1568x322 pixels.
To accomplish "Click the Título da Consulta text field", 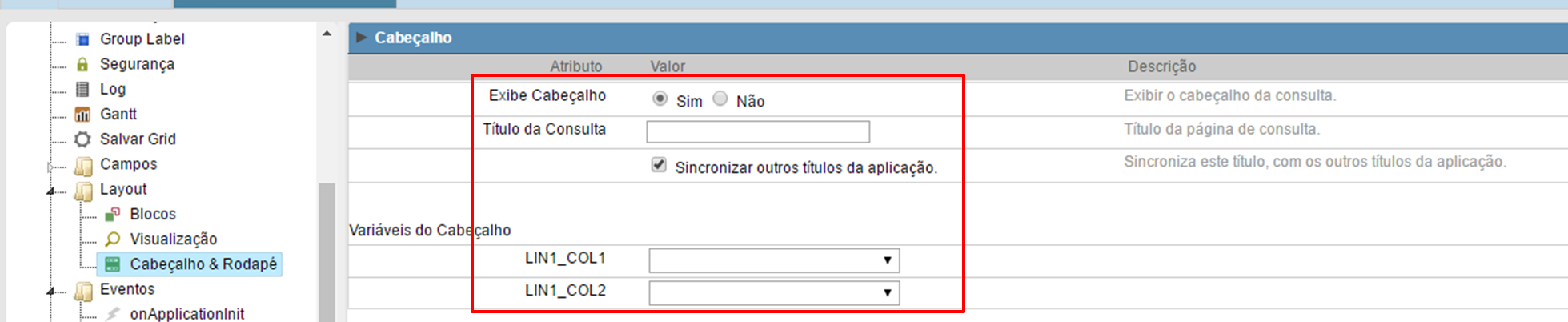I will pos(757,131).
